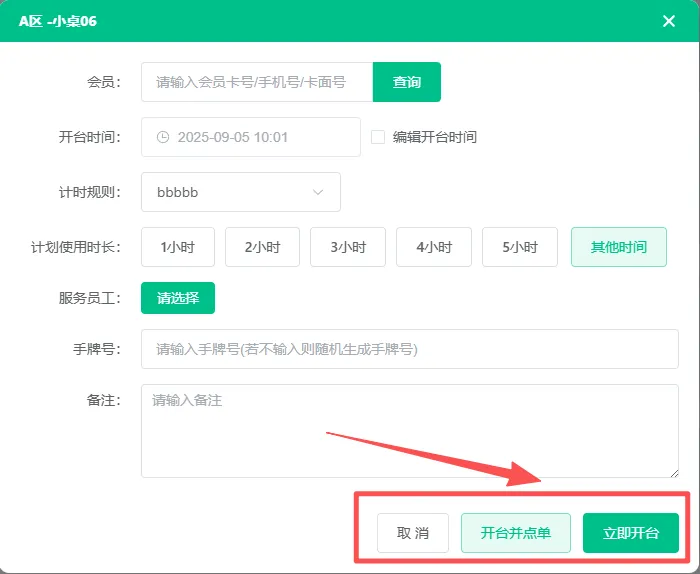
Task: Select the 其他时间 option
Action: pos(618,247)
